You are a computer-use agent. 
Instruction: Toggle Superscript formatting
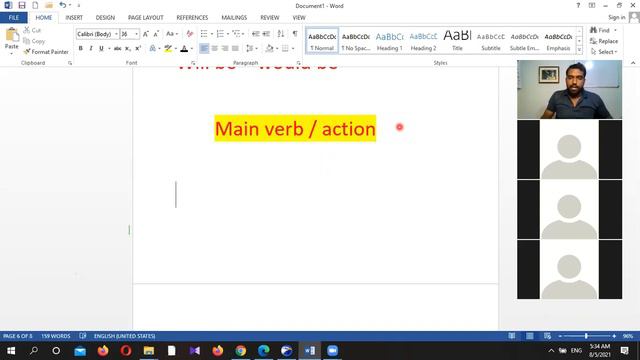tap(138, 48)
